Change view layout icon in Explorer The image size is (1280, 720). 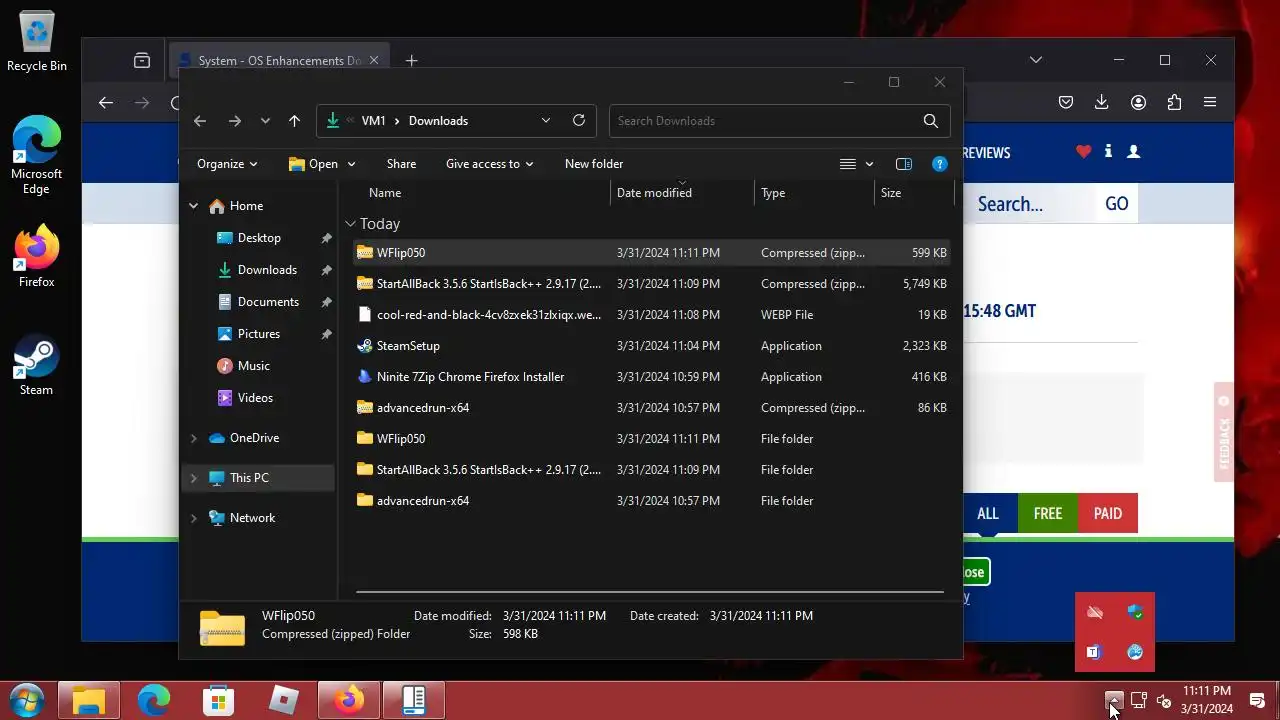[x=847, y=164]
